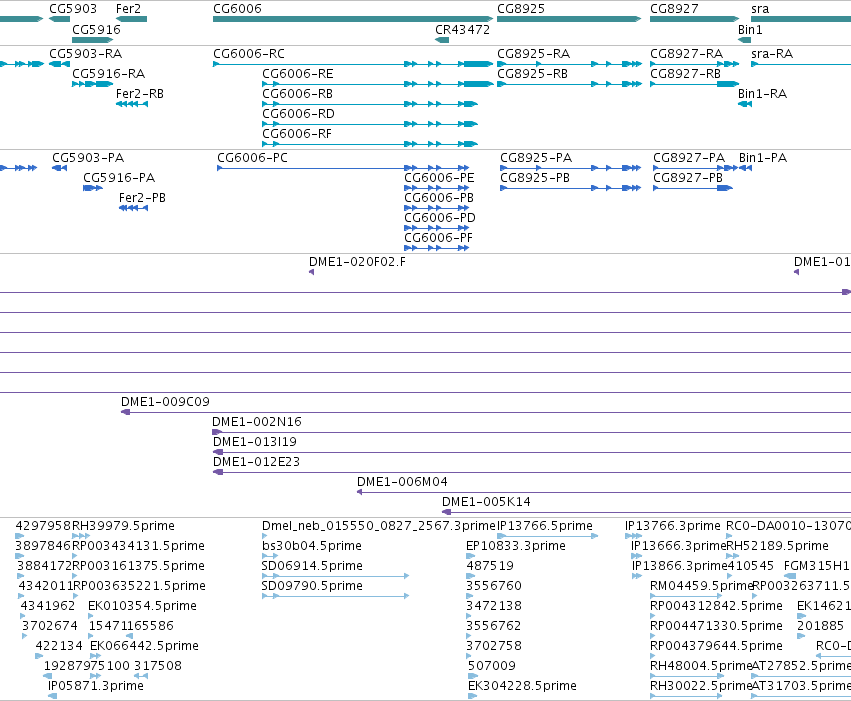
Task: Open protein CG6006-PF label
Action: tap(439, 238)
